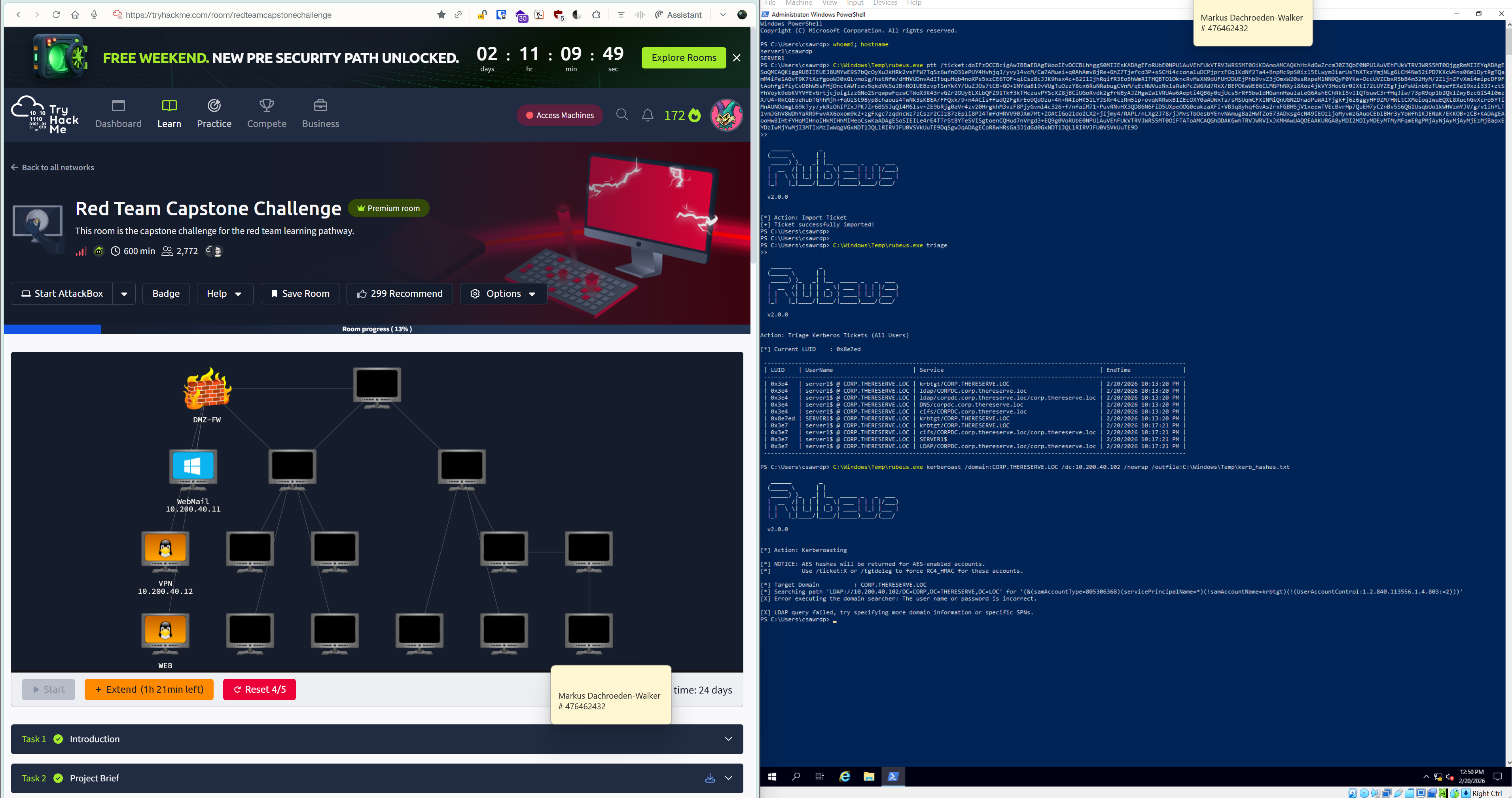
Task: Open the user avatar profile icon
Action: tap(726, 115)
